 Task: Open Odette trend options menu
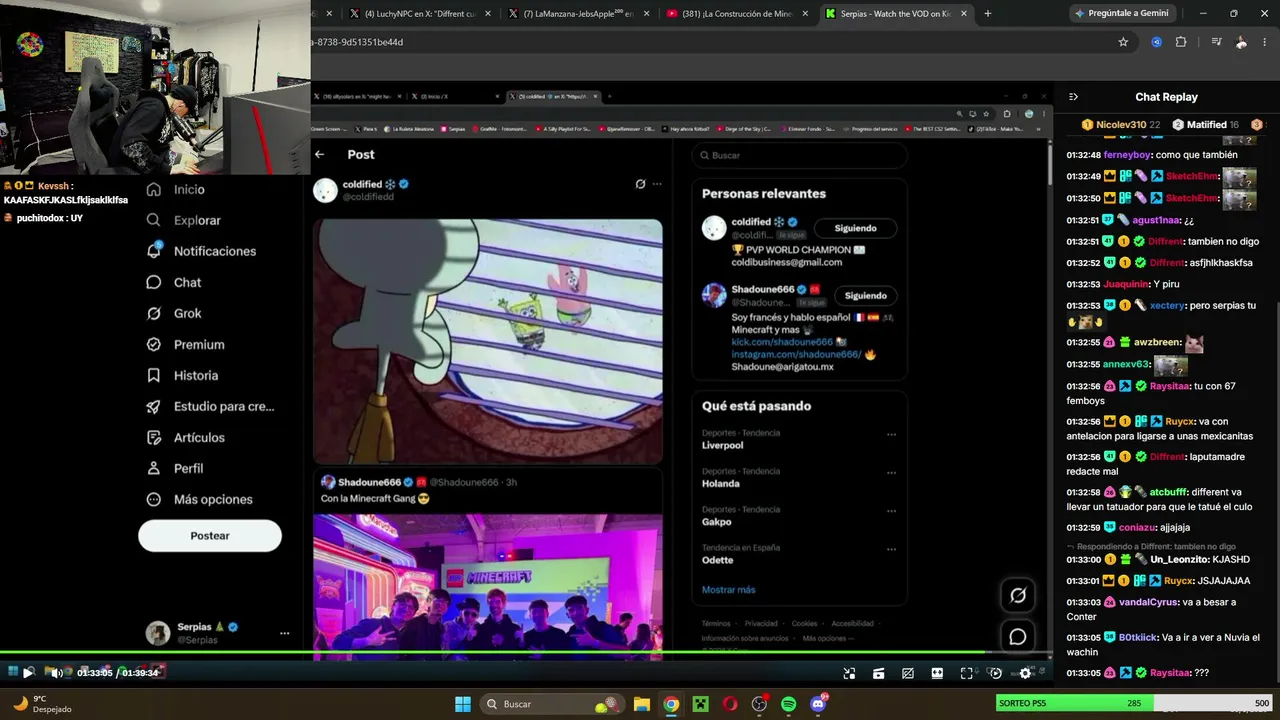pos(891,549)
